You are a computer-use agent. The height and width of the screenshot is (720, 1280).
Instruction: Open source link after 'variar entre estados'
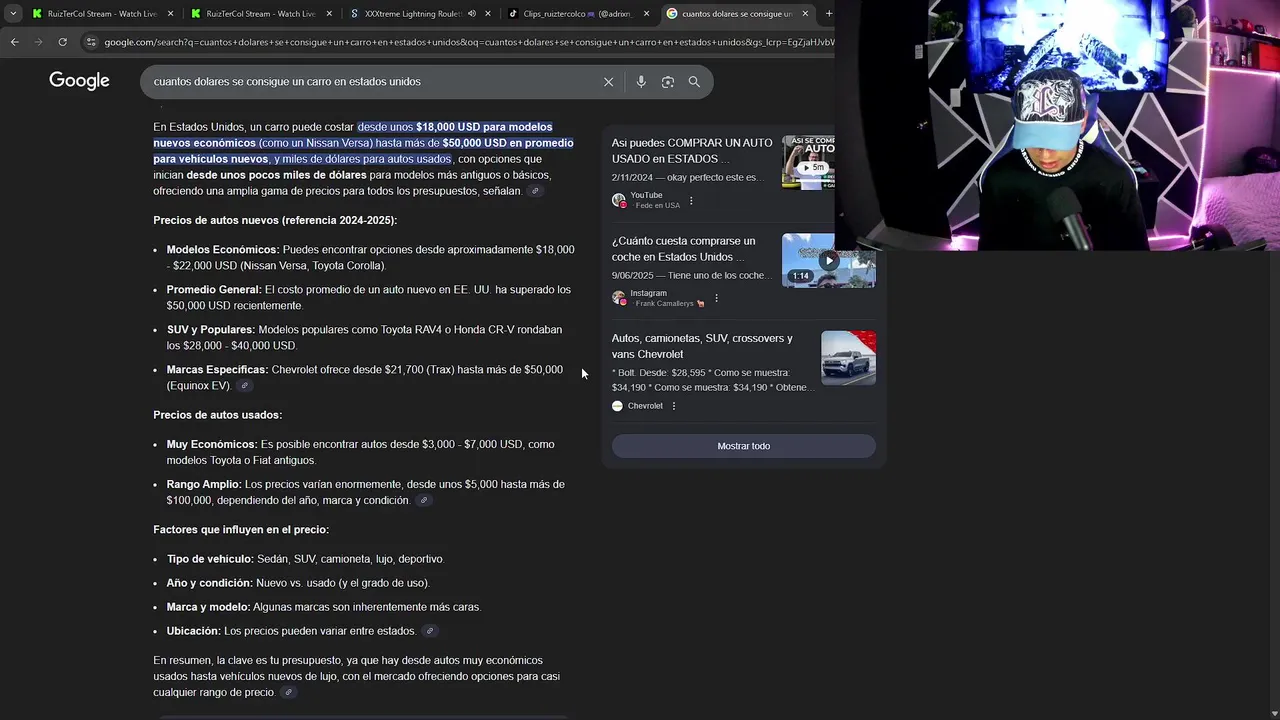point(430,631)
